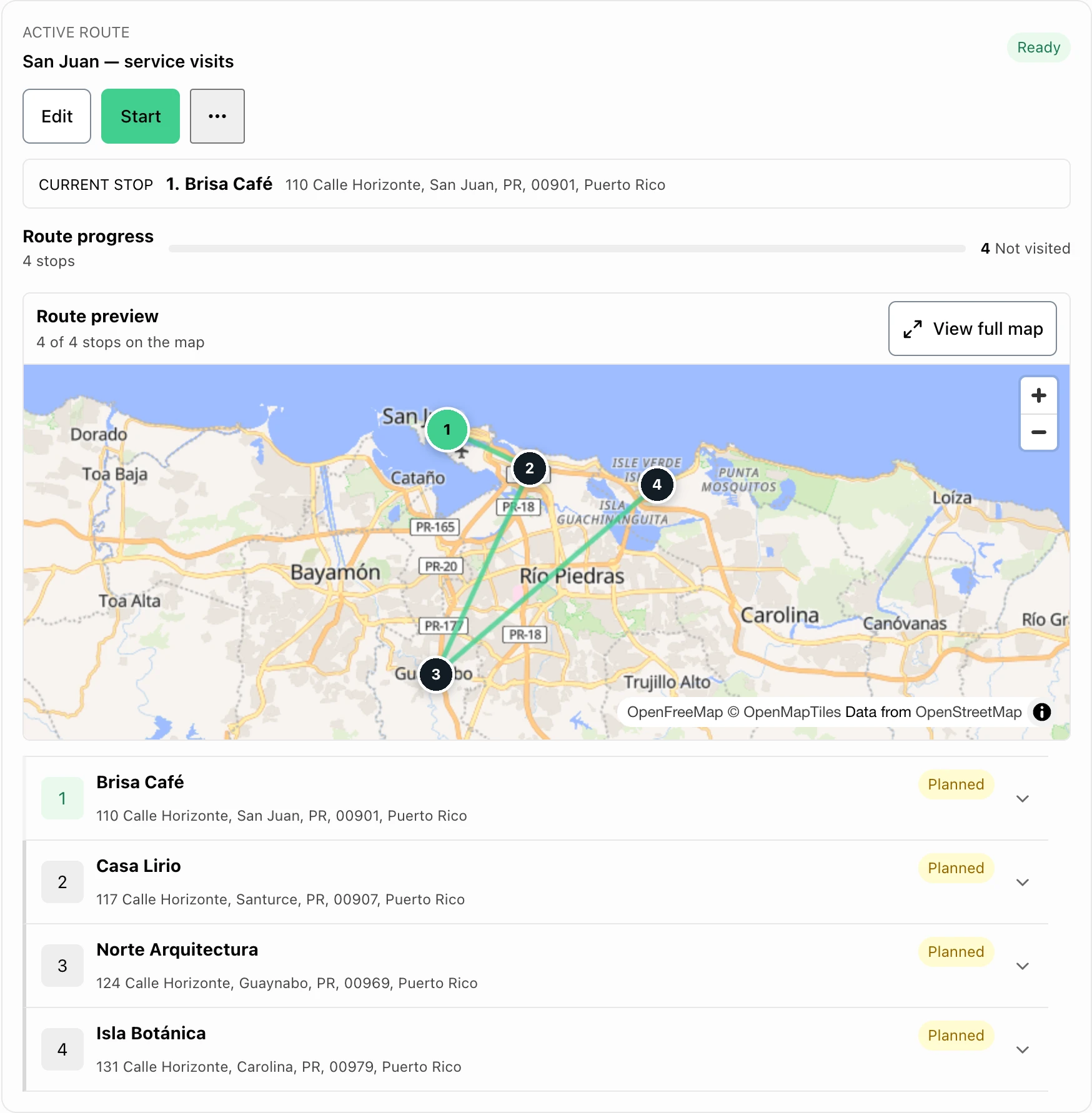
Task: Select map marker 4 near Isla Verde
Action: tap(657, 485)
